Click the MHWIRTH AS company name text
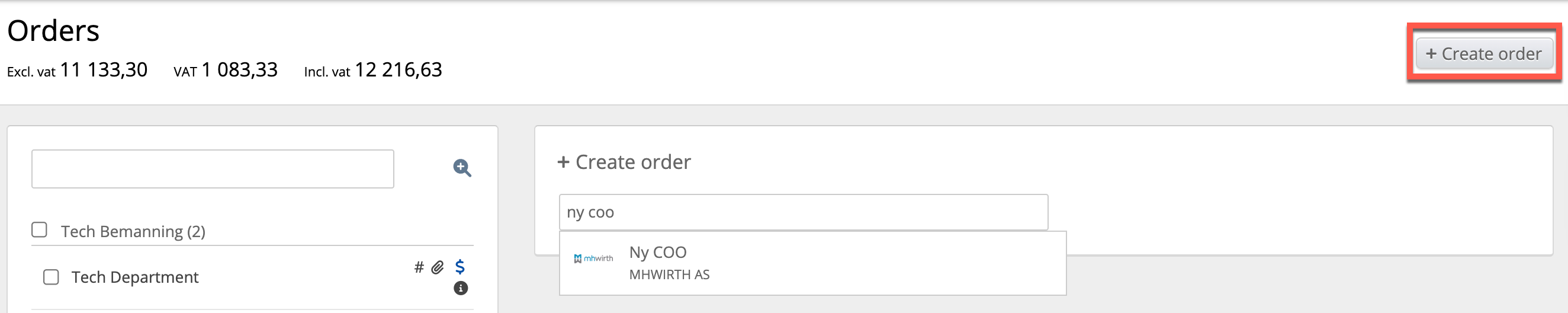The image size is (1568, 313). [x=669, y=274]
